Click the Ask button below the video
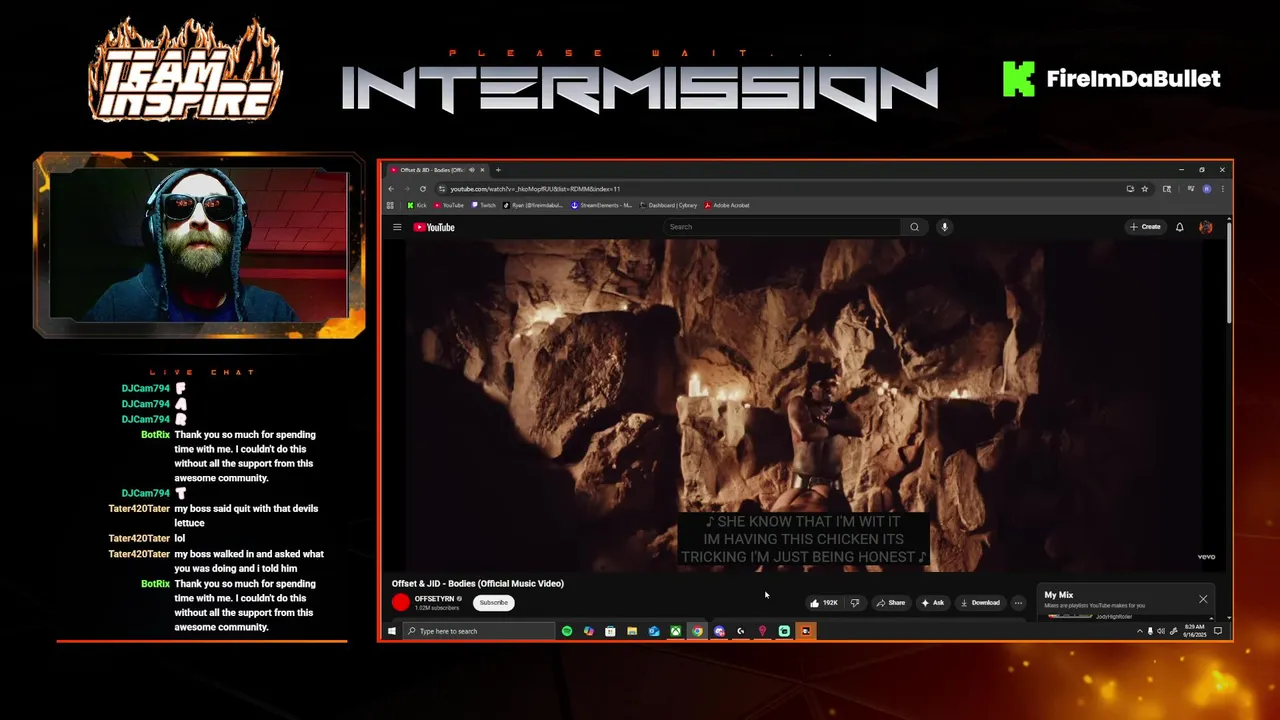The height and width of the screenshot is (720, 1280). point(933,603)
